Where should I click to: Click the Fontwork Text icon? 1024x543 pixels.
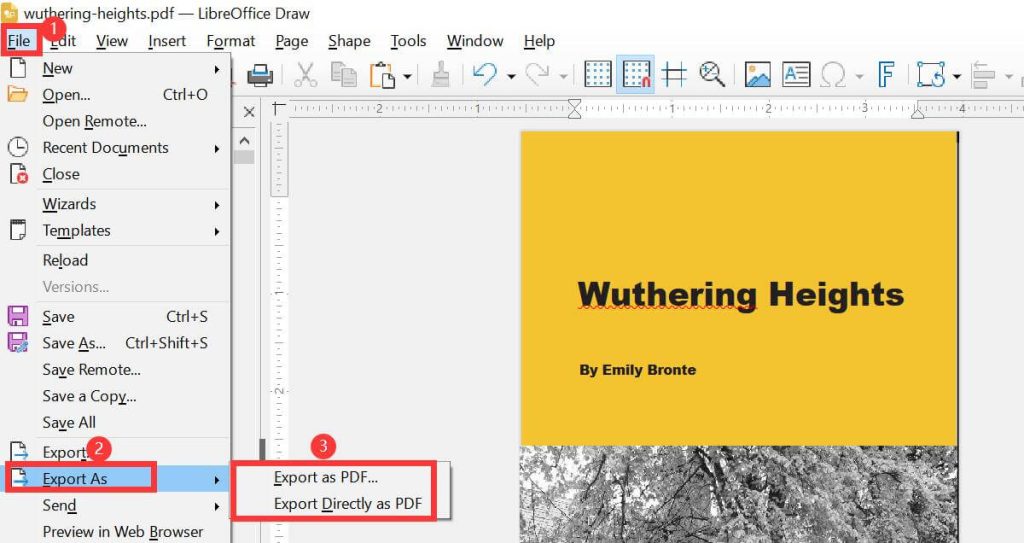pos(886,74)
